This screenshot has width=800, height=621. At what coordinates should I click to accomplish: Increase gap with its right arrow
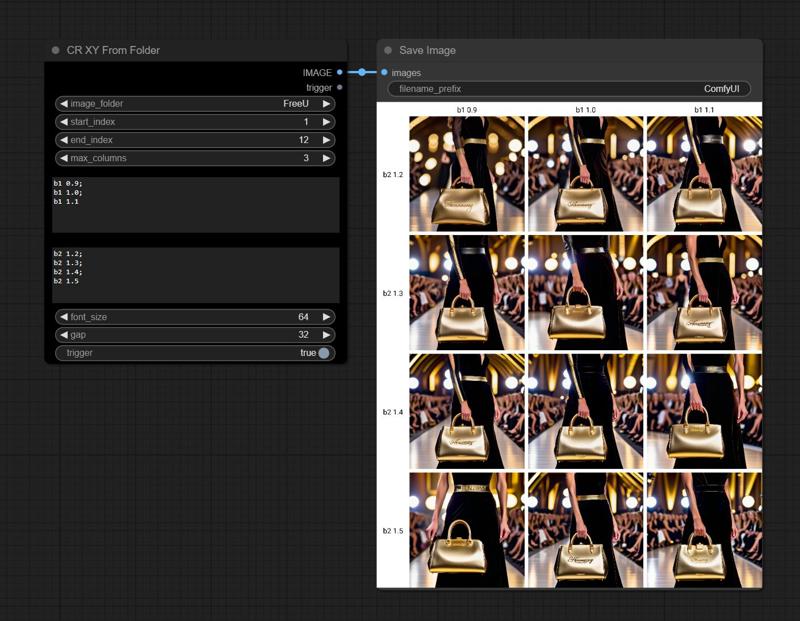[327, 335]
